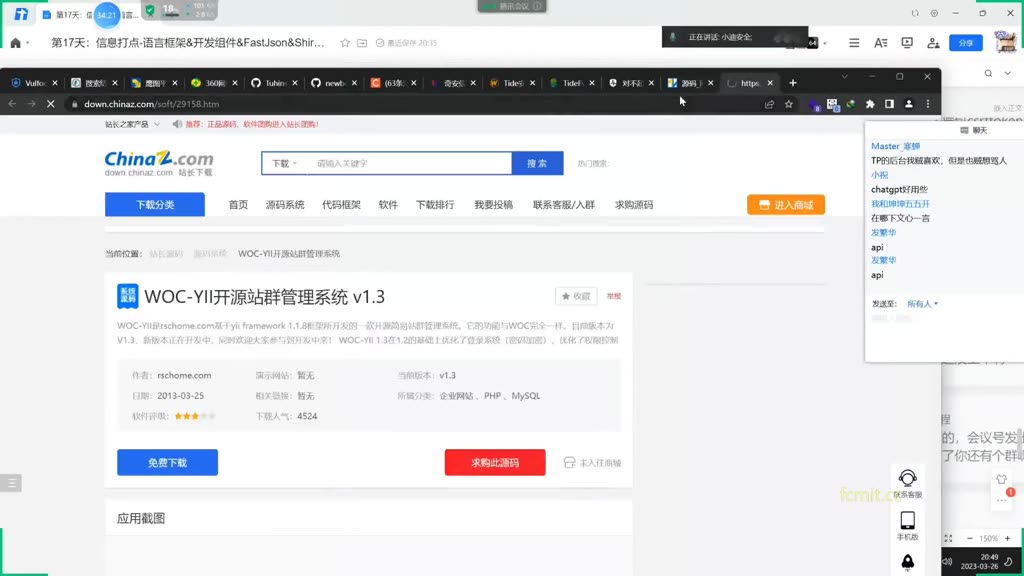1024x576 pixels.
Task: Open 源码系统 navigation item
Action: point(285,204)
